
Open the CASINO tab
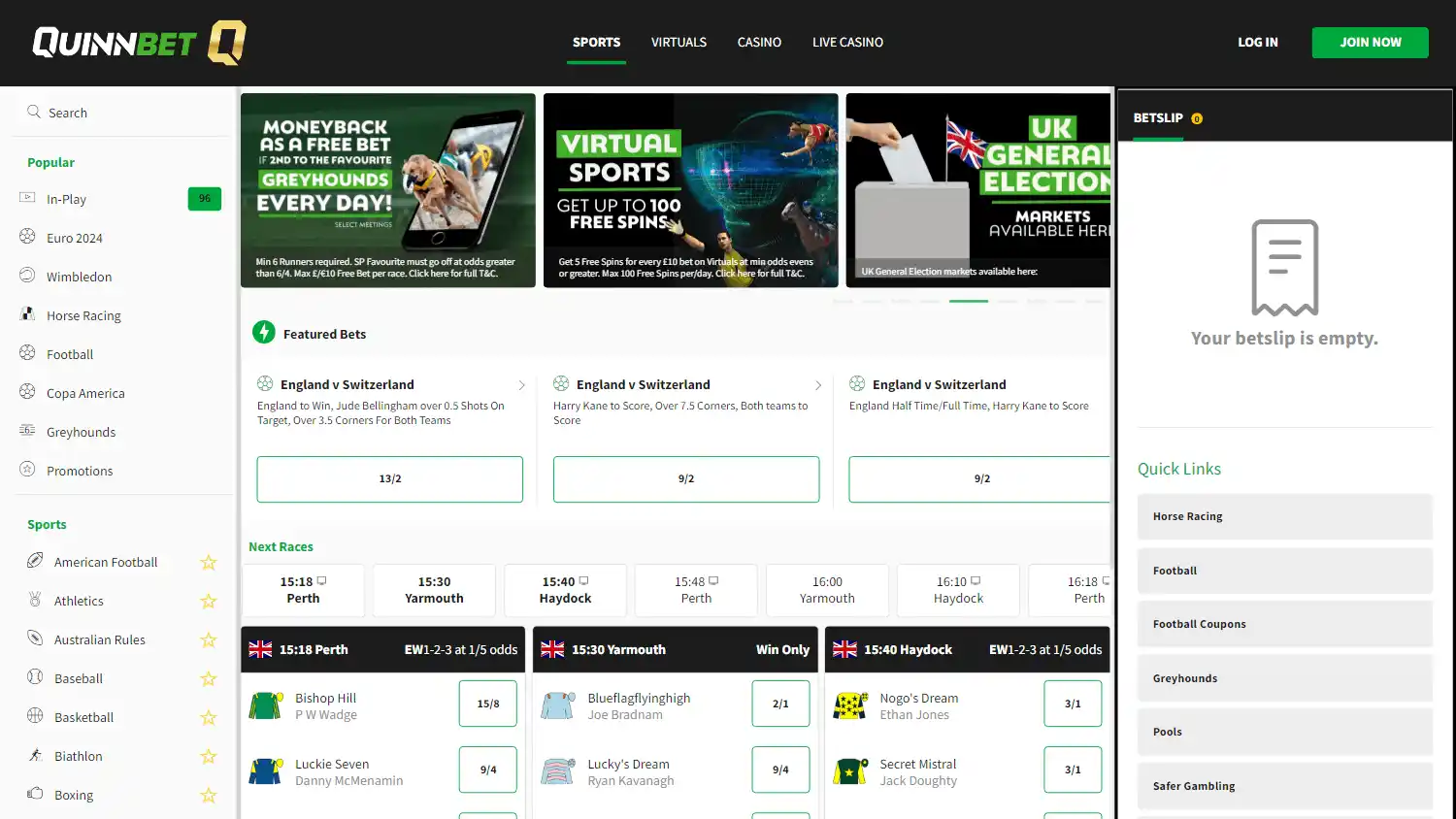click(759, 43)
